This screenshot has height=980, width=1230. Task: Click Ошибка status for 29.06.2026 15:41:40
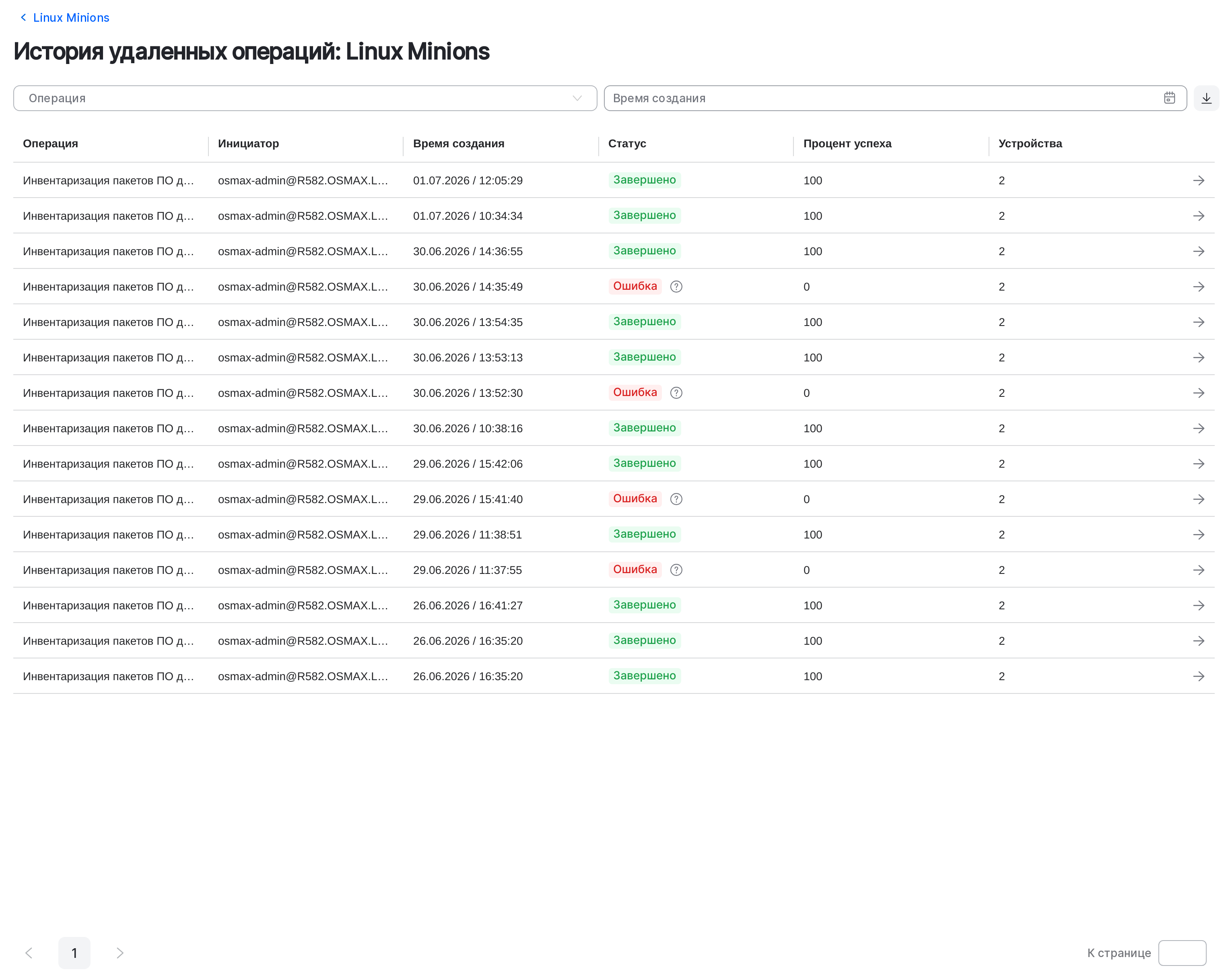tap(635, 498)
